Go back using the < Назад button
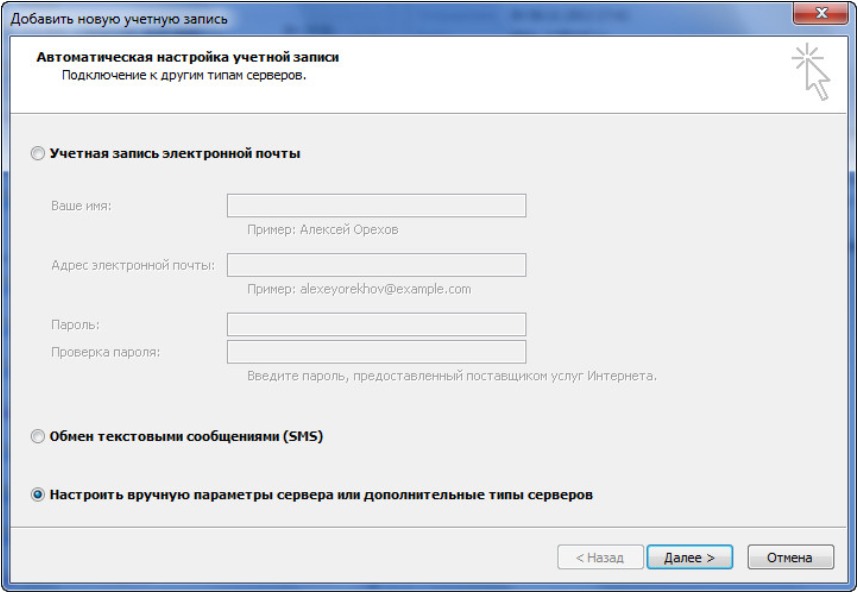This screenshot has width=858, height=594. click(x=600, y=557)
